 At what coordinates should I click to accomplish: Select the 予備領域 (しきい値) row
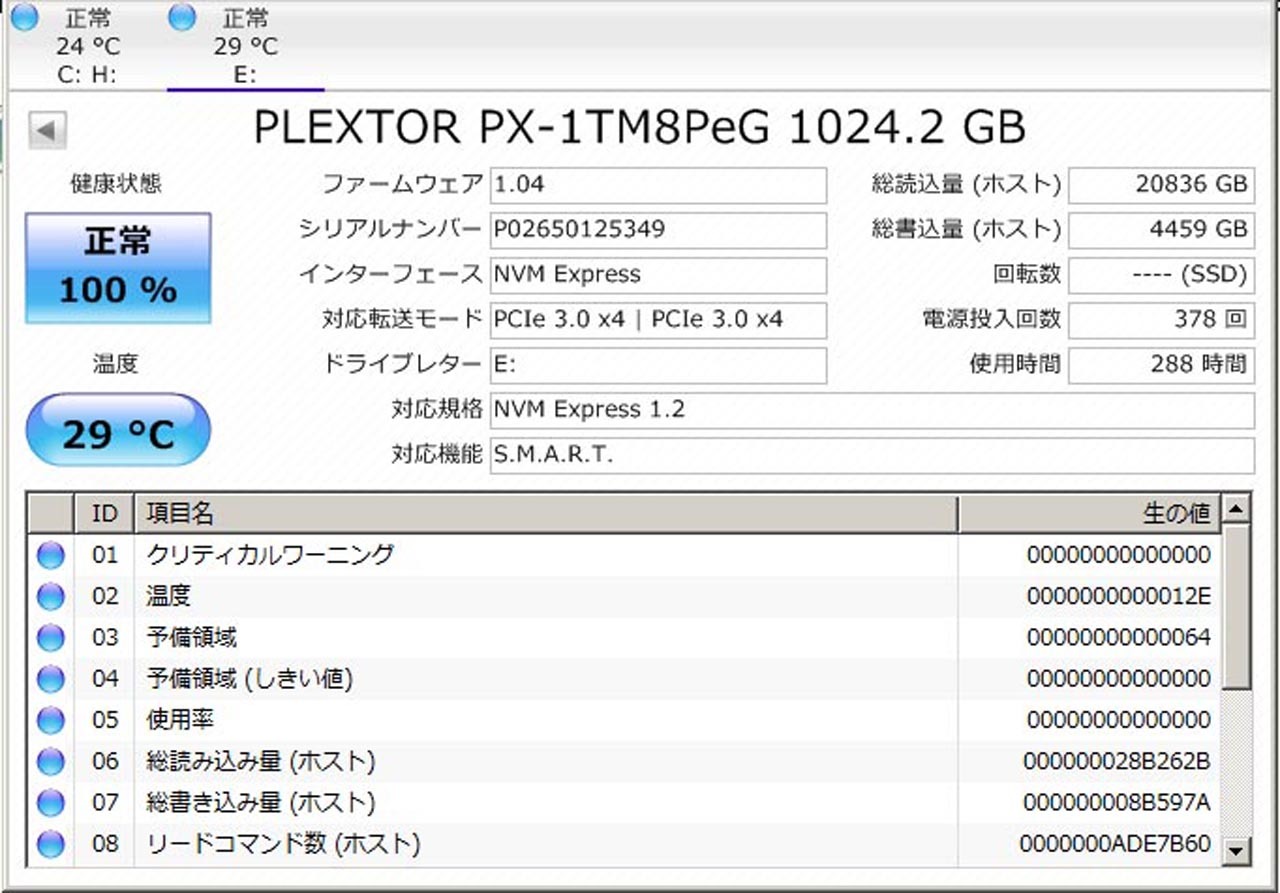click(625, 679)
